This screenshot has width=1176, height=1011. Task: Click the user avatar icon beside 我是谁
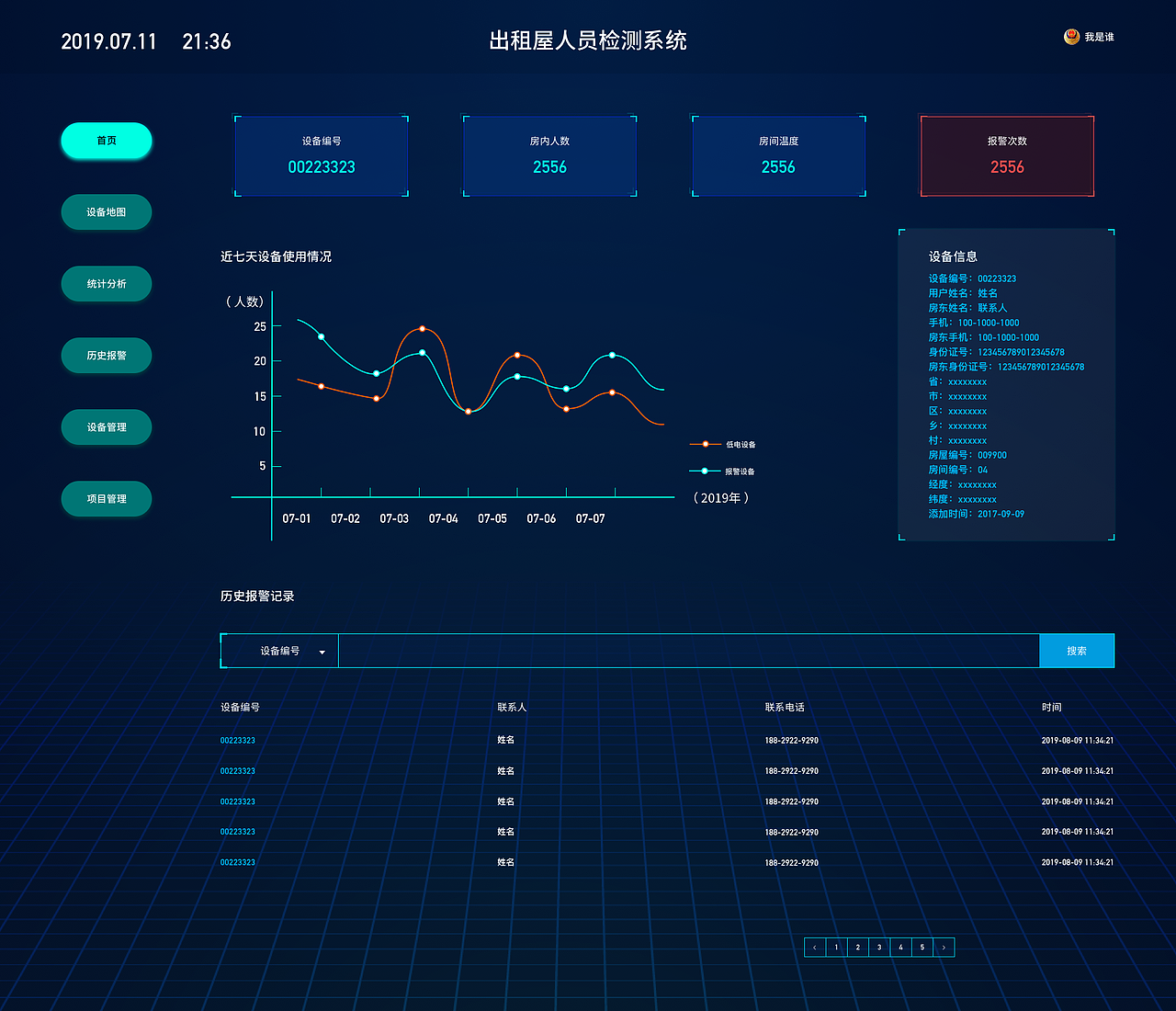[1071, 37]
